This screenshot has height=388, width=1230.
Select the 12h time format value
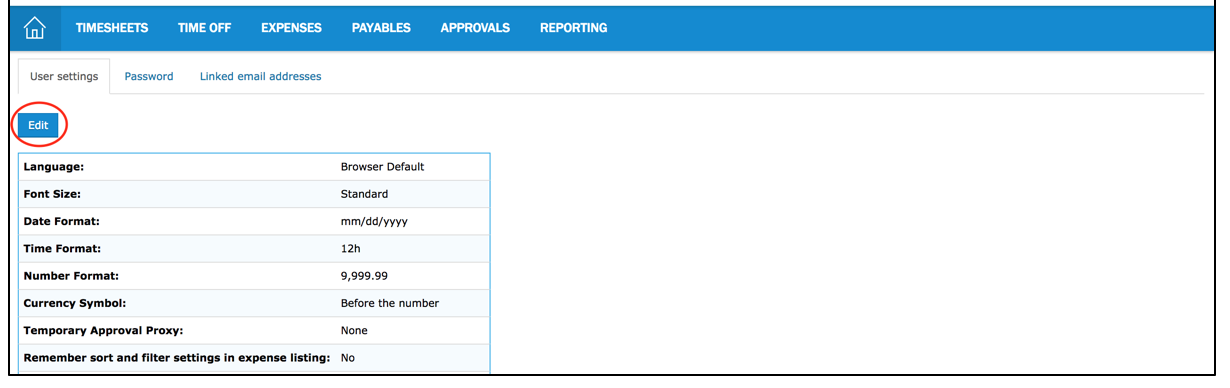[351, 248]
